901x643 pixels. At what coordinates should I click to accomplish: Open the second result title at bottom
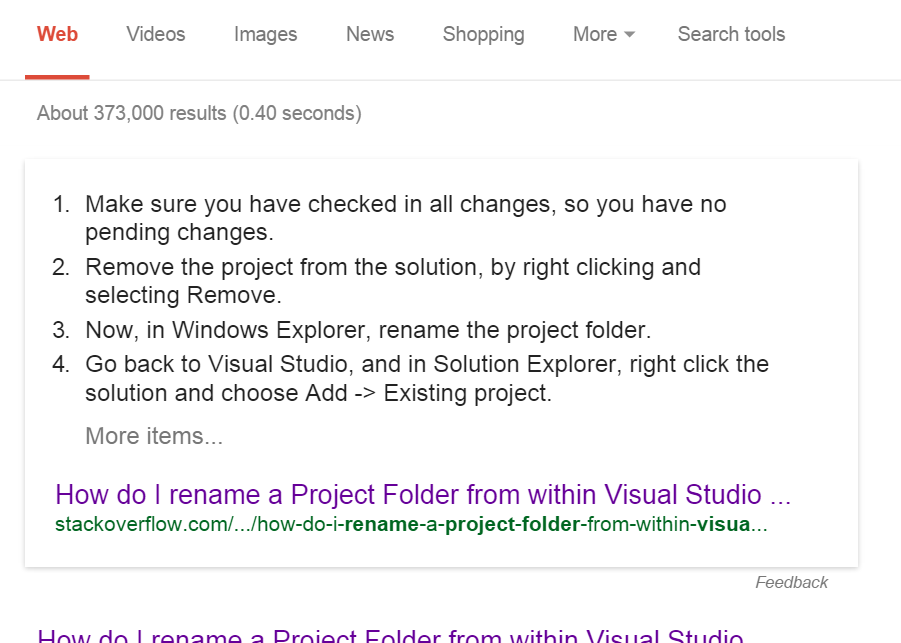pos(390,636)
